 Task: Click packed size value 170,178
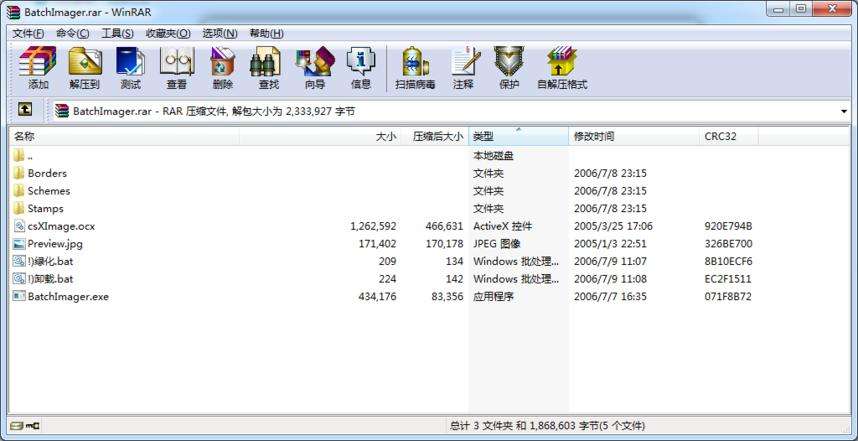444,243
